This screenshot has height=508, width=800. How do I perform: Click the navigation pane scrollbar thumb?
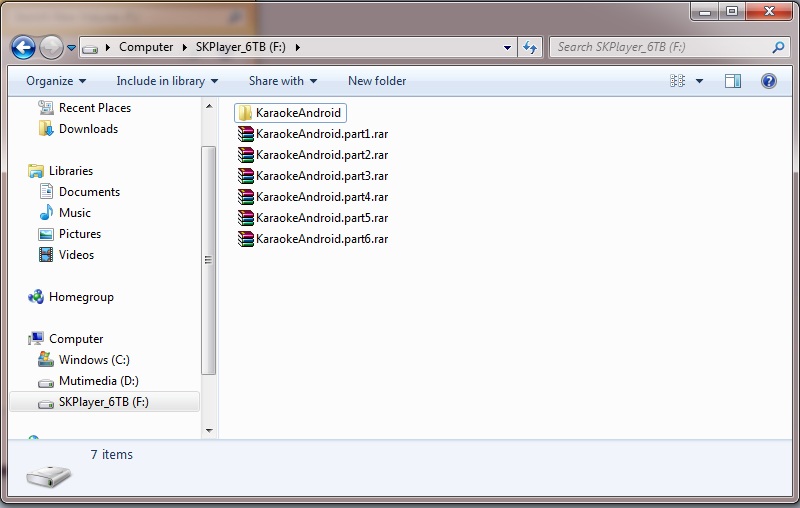point(209,260)
